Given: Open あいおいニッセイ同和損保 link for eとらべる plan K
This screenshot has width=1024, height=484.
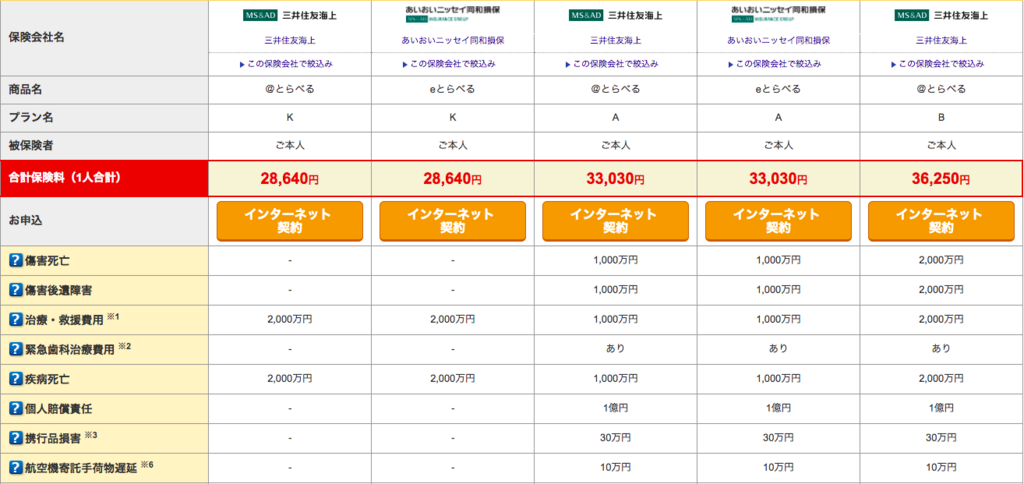Looking at the screenshot, I should coord(453,40).
